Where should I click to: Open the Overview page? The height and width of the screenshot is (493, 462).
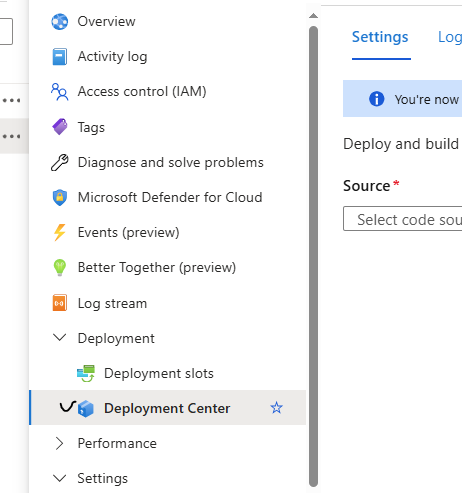pyautogui.click(x=106, y=22)
